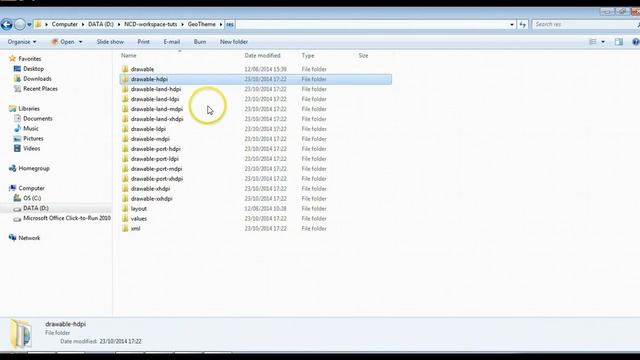Select the drawable-mdpi folder
This screenshot has height=360, width=640.
click(x=150, y=139)
